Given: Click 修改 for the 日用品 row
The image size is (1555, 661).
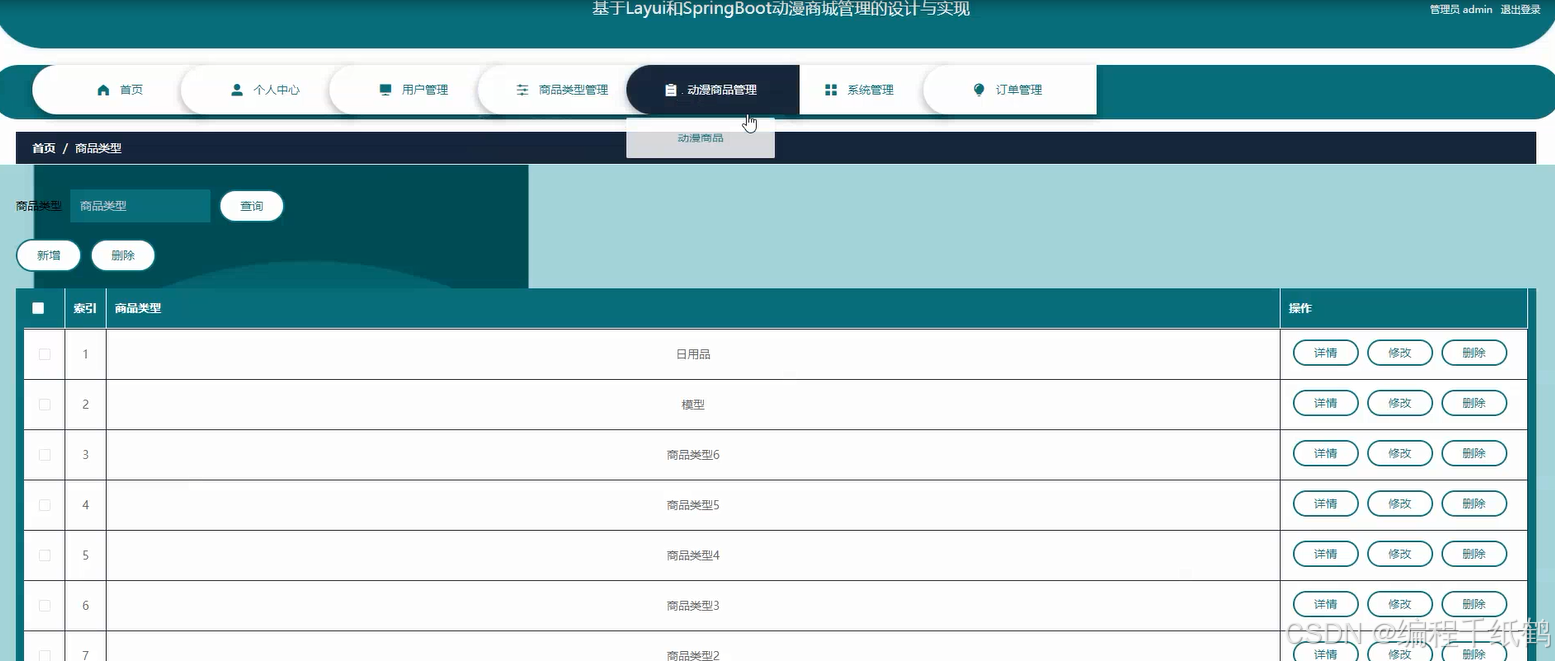Looking at the screenshot, I should coord(1400,353).
